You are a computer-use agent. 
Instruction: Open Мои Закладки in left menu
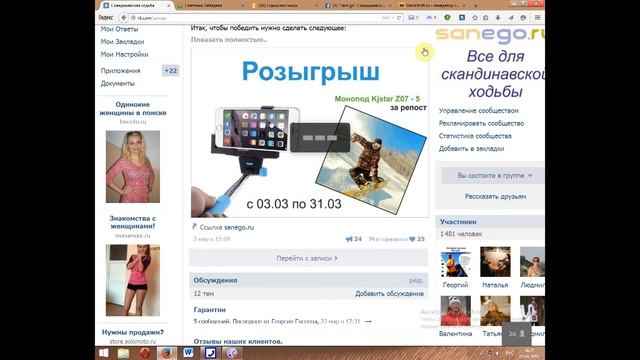click(x=122, y=42)
